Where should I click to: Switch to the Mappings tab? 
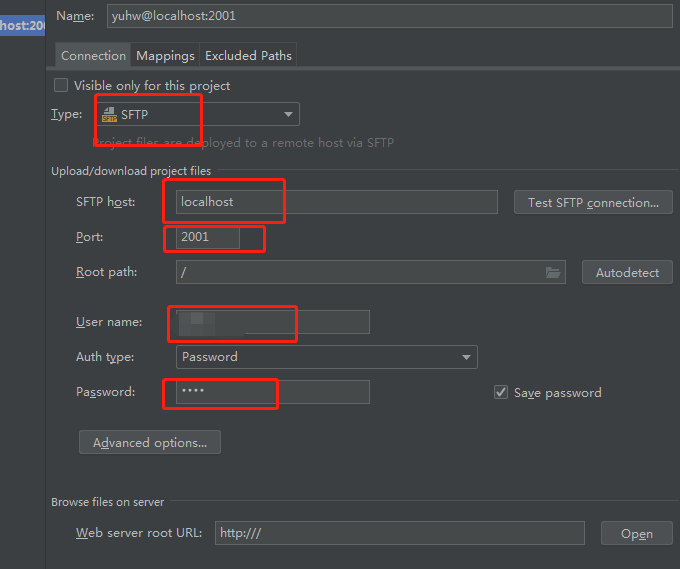coord(165,56)
